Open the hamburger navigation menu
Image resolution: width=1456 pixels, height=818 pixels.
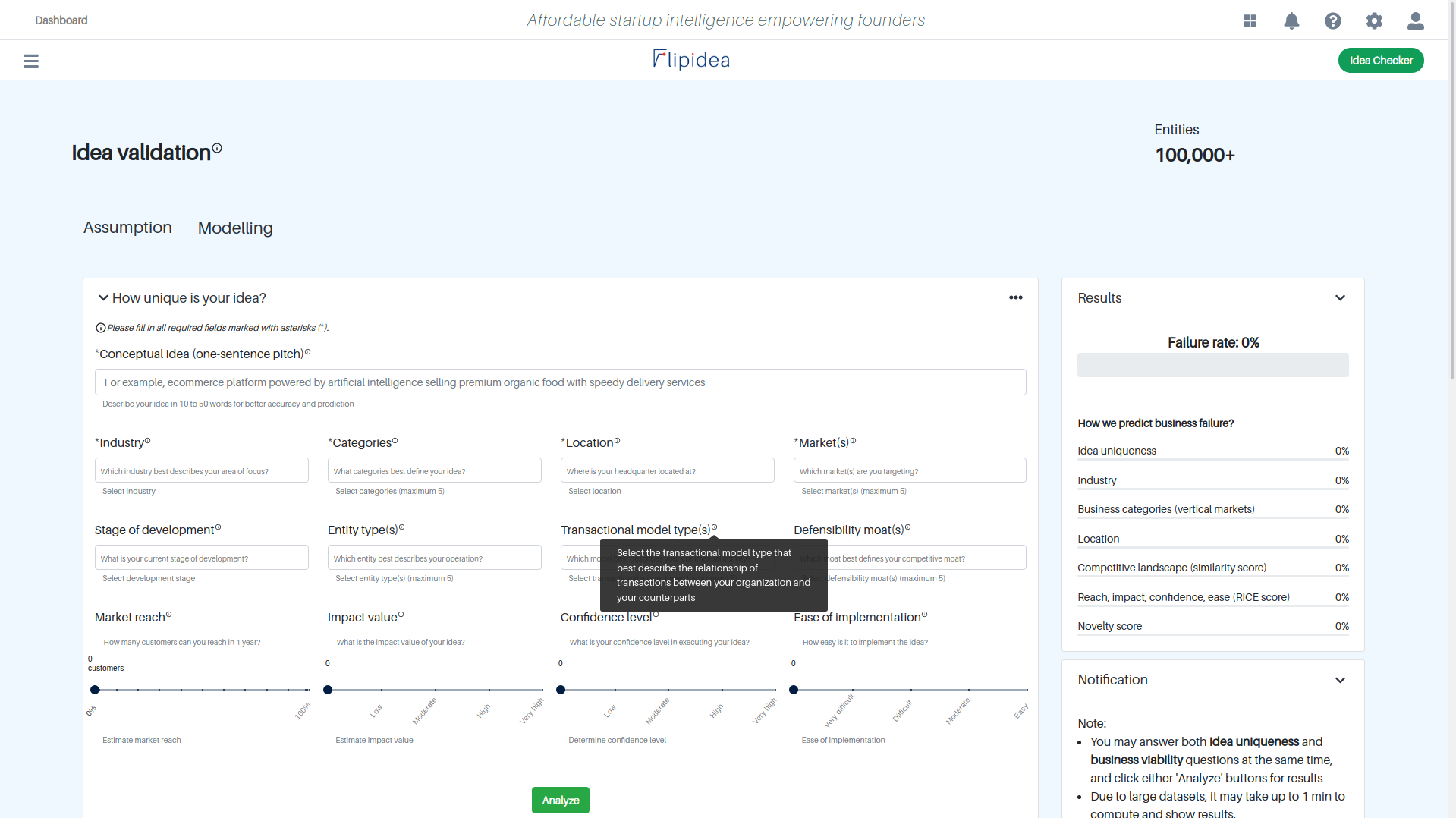click(x=31, y=61)
